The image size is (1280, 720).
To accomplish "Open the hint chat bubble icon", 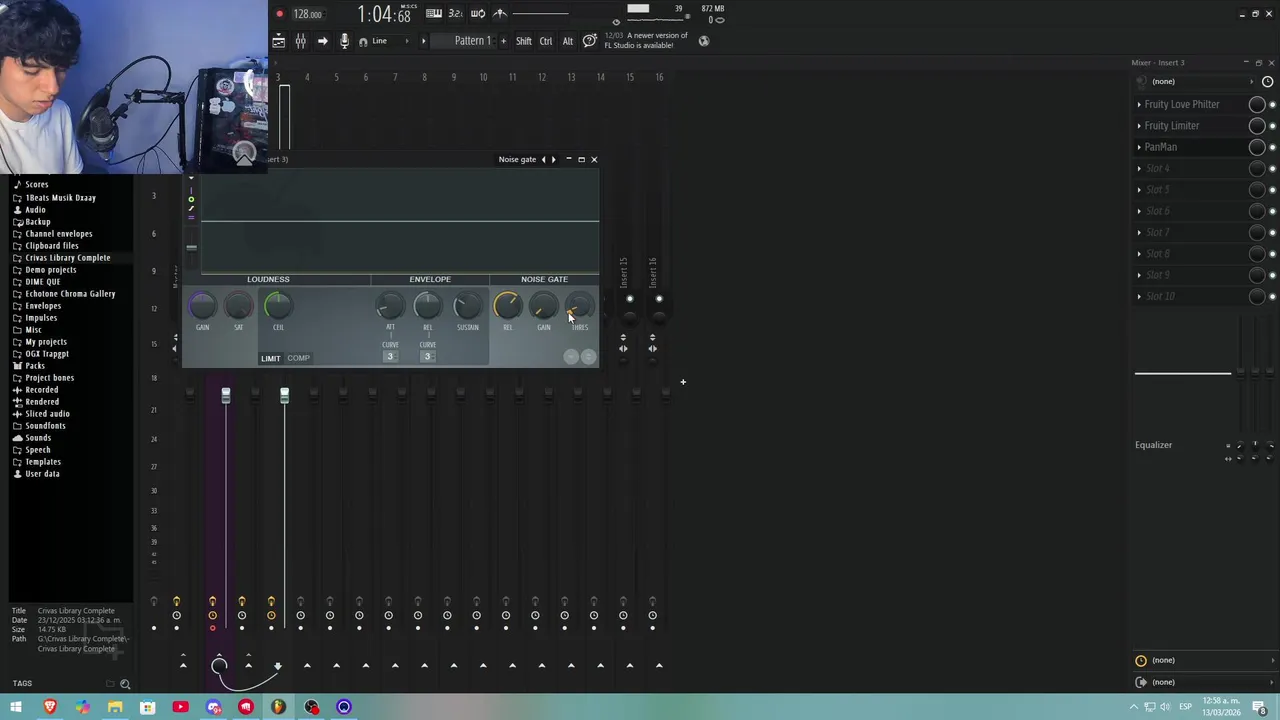I will click(x=590, y=41).
